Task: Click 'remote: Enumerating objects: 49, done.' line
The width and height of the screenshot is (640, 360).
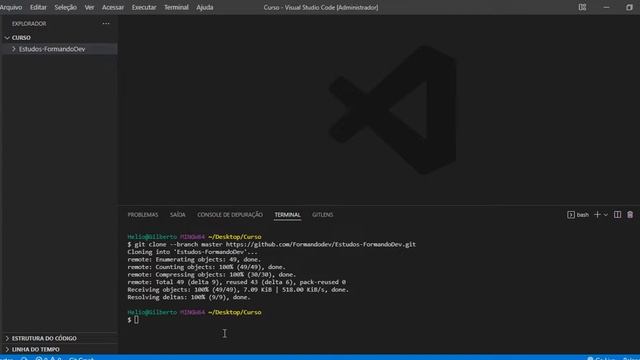Action: 194,259
